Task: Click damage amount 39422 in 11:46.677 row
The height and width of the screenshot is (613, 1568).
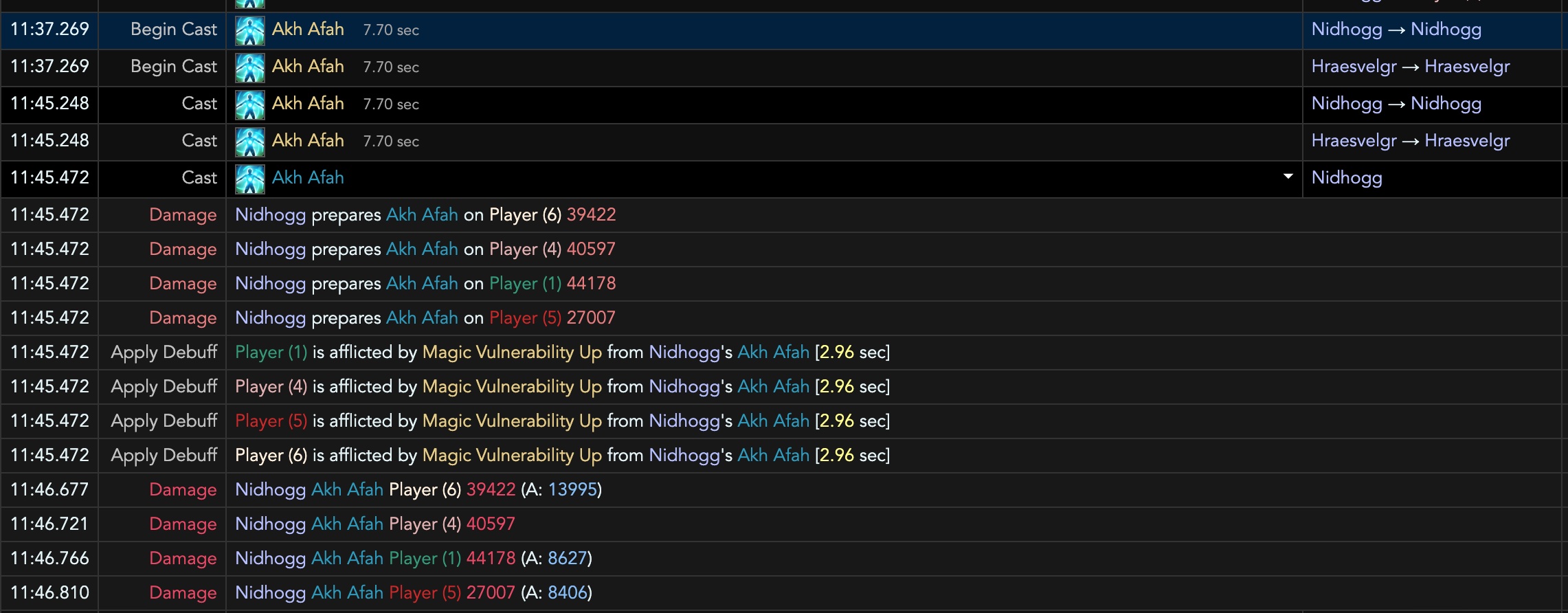Action: click(x=491, y=490)
